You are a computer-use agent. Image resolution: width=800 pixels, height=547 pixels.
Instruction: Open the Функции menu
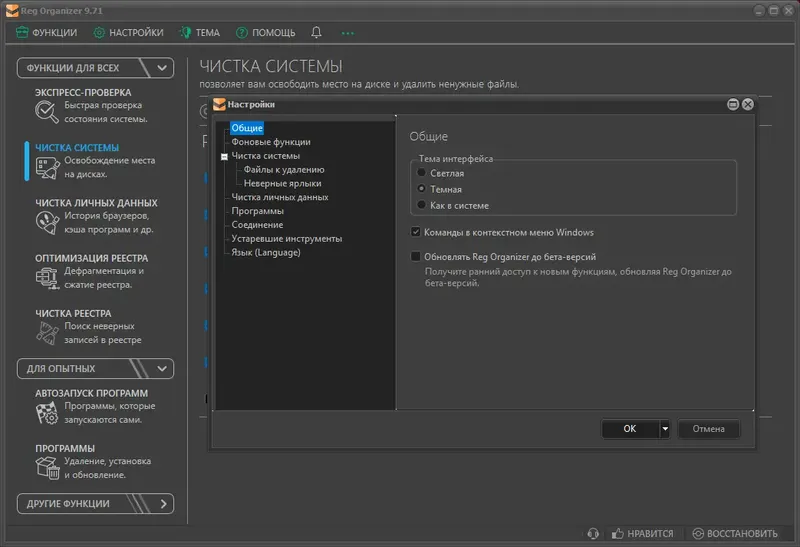tap(46, 33)
